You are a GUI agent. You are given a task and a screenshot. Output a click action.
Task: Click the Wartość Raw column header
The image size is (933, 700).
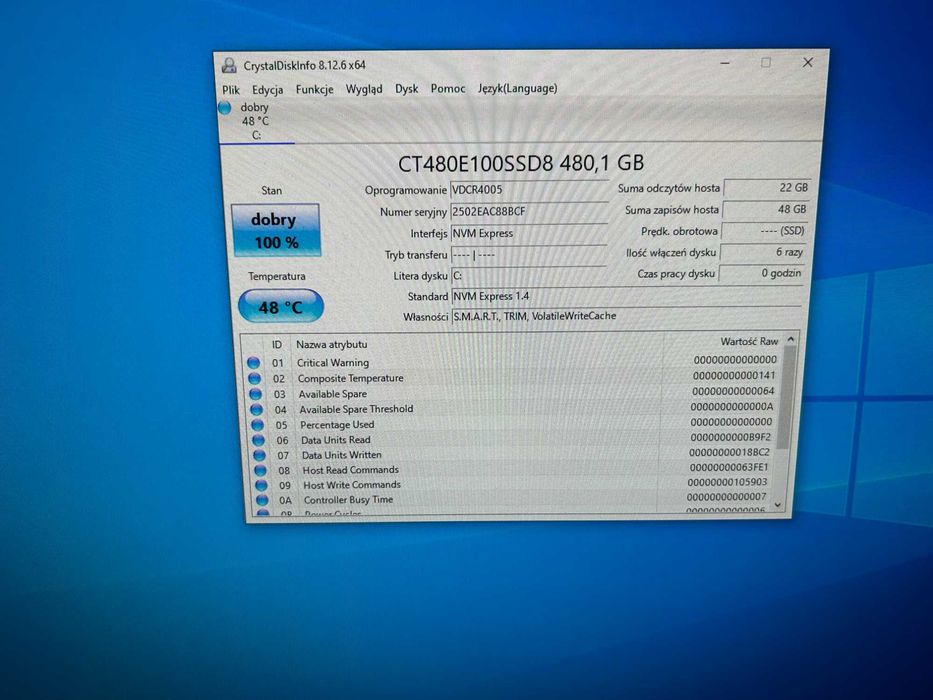749,341
